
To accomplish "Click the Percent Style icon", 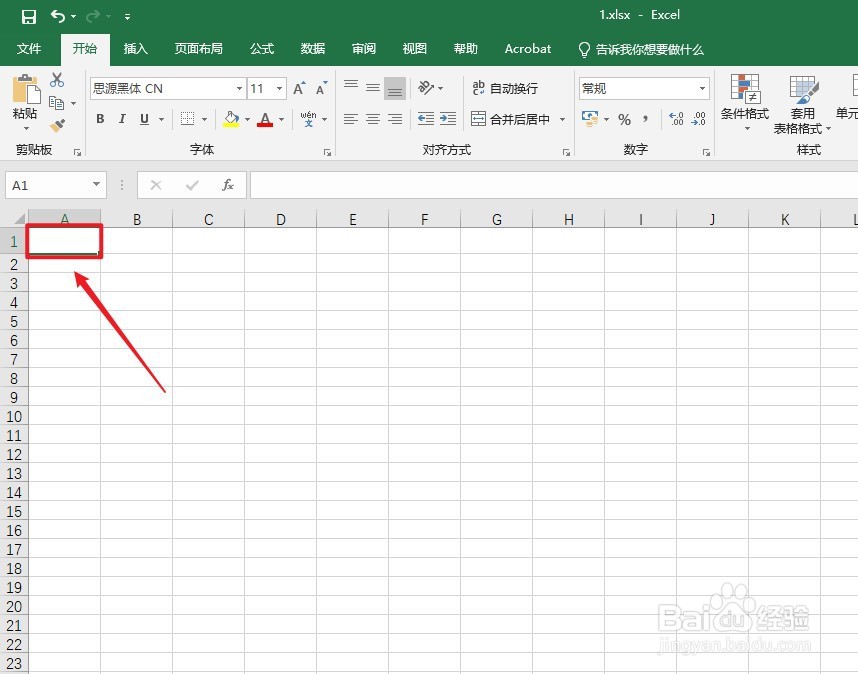I will 624,119.
